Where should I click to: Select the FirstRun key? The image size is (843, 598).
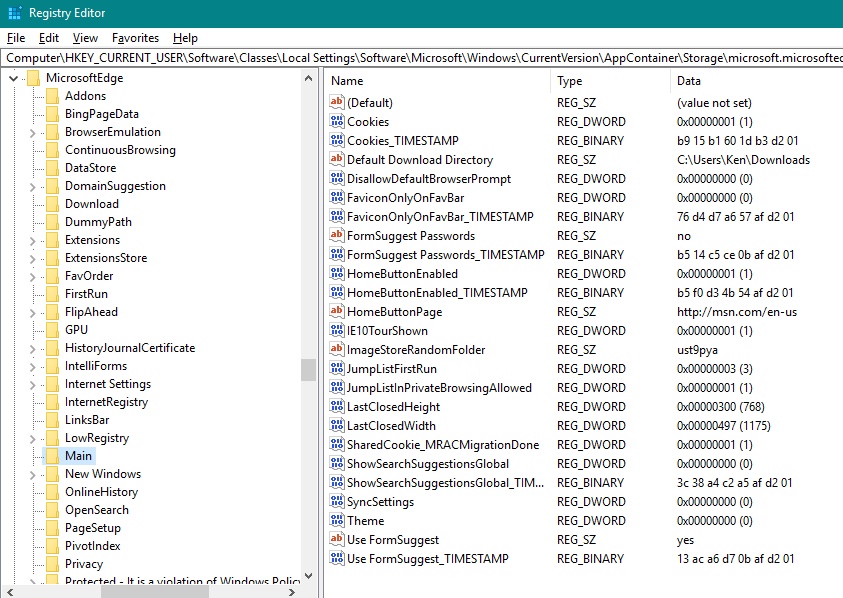tap(86, 294)
